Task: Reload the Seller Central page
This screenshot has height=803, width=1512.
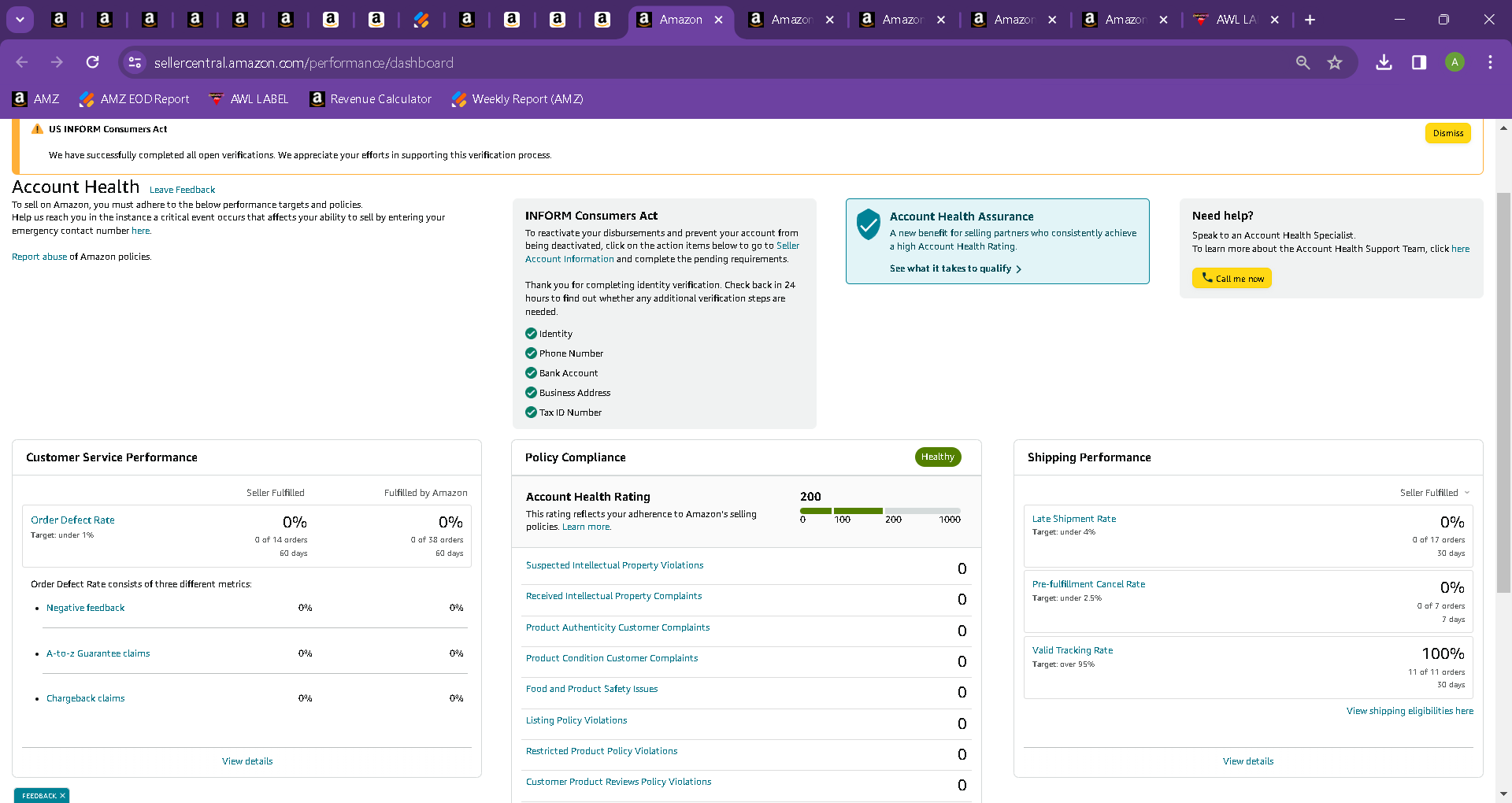Action: pyautogui.click(x=93, y=62)
